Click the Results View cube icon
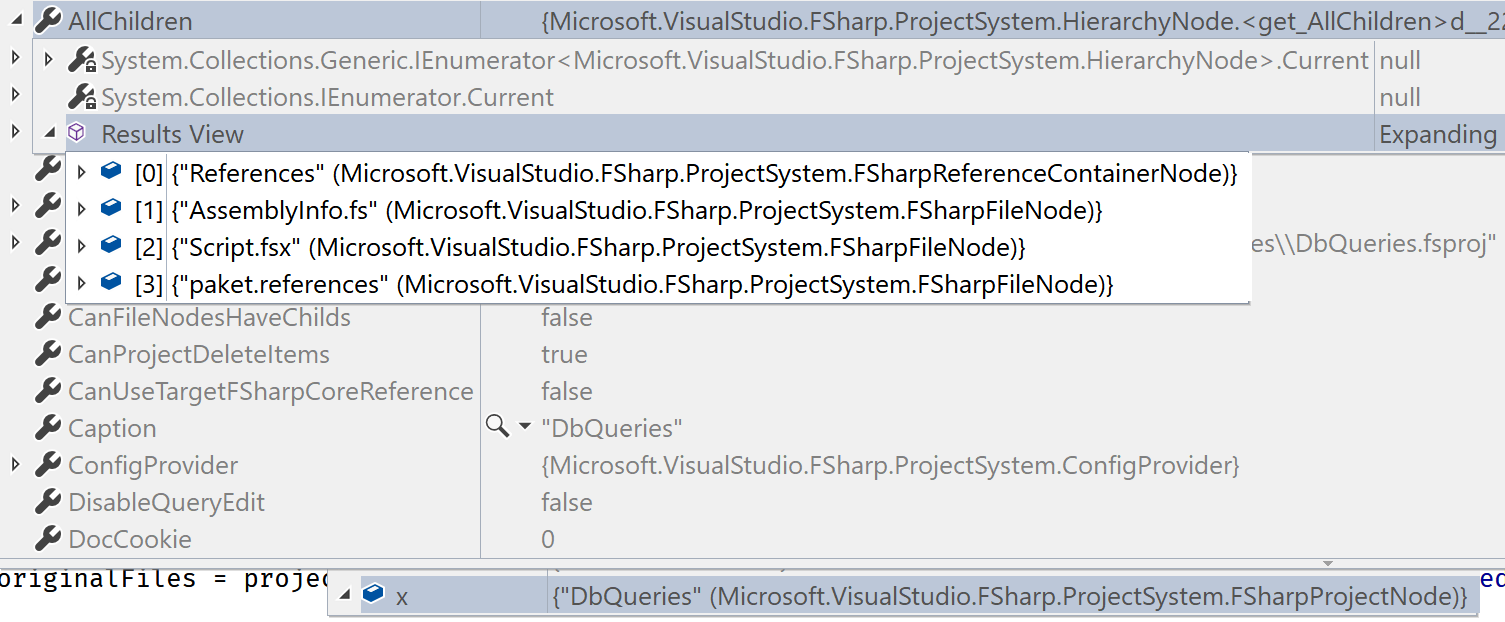1505x622 pixels. pos(76,134)
